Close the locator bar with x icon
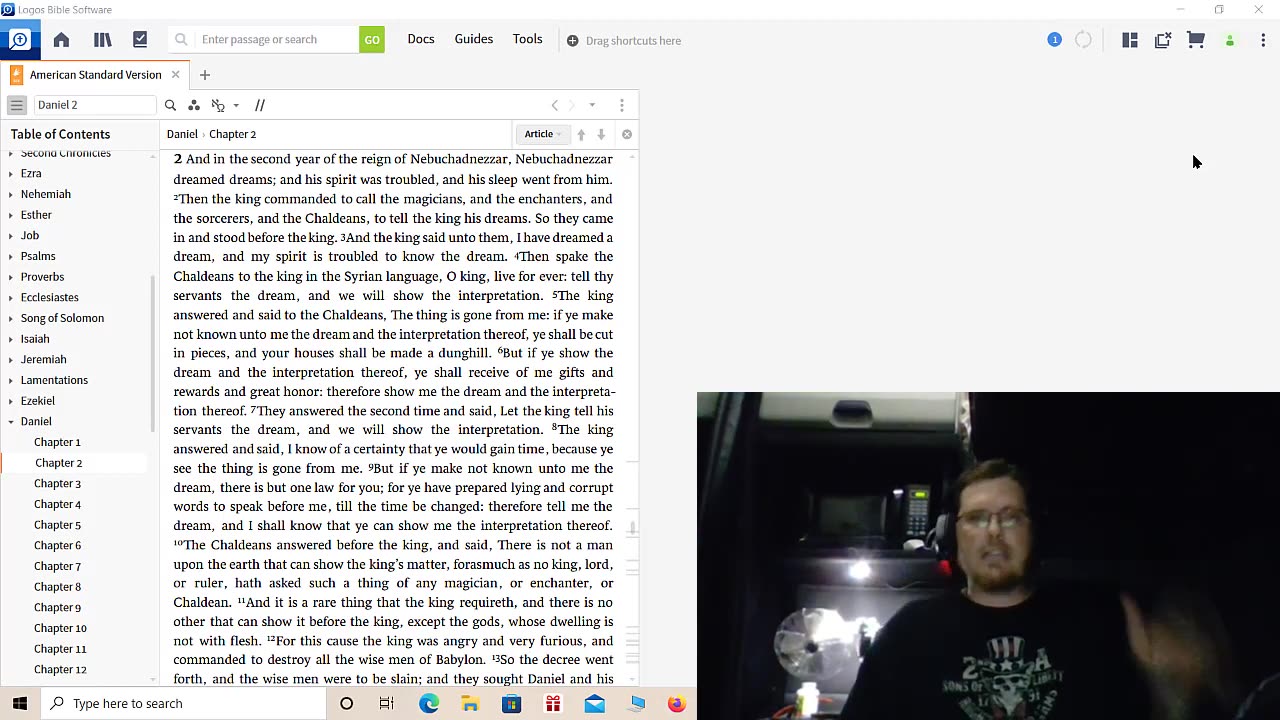The height and width of the screenshot is (720, 1280). (627, 134)
